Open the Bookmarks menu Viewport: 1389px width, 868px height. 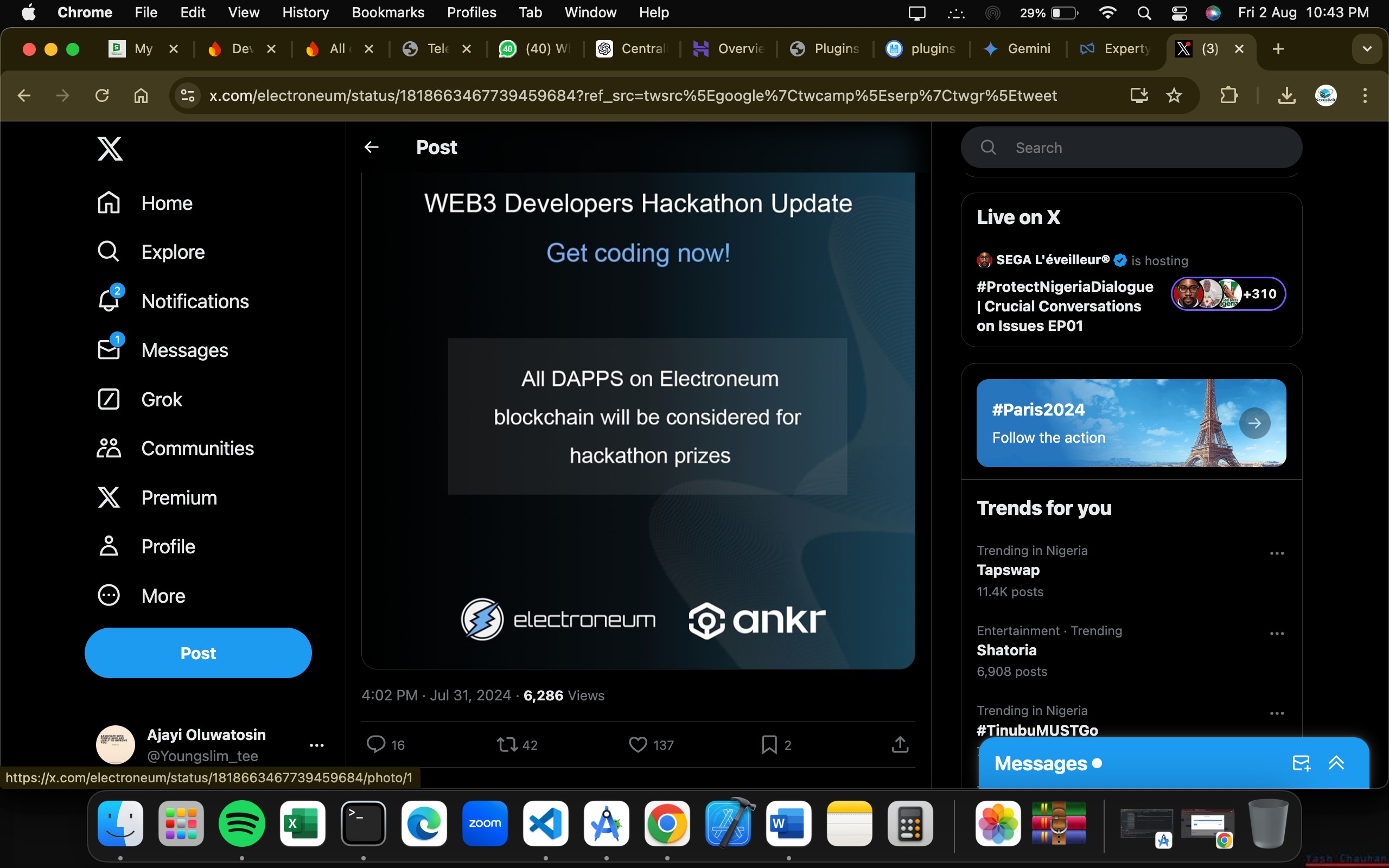pos(388,12)
